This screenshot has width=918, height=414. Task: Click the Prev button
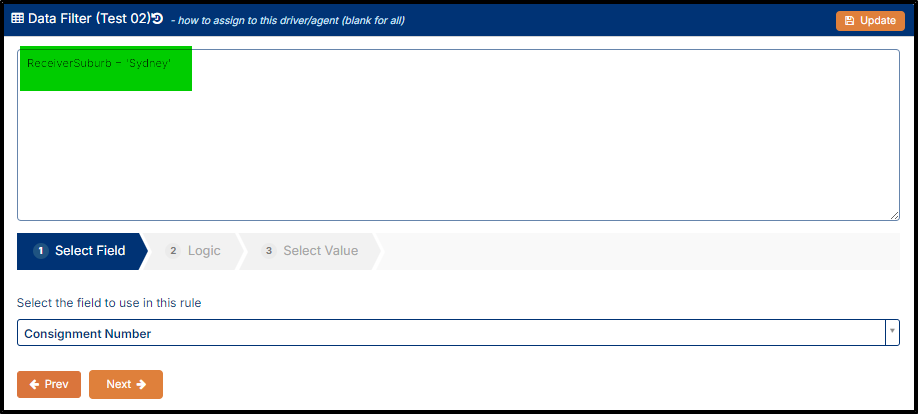[x=49, y=384]
